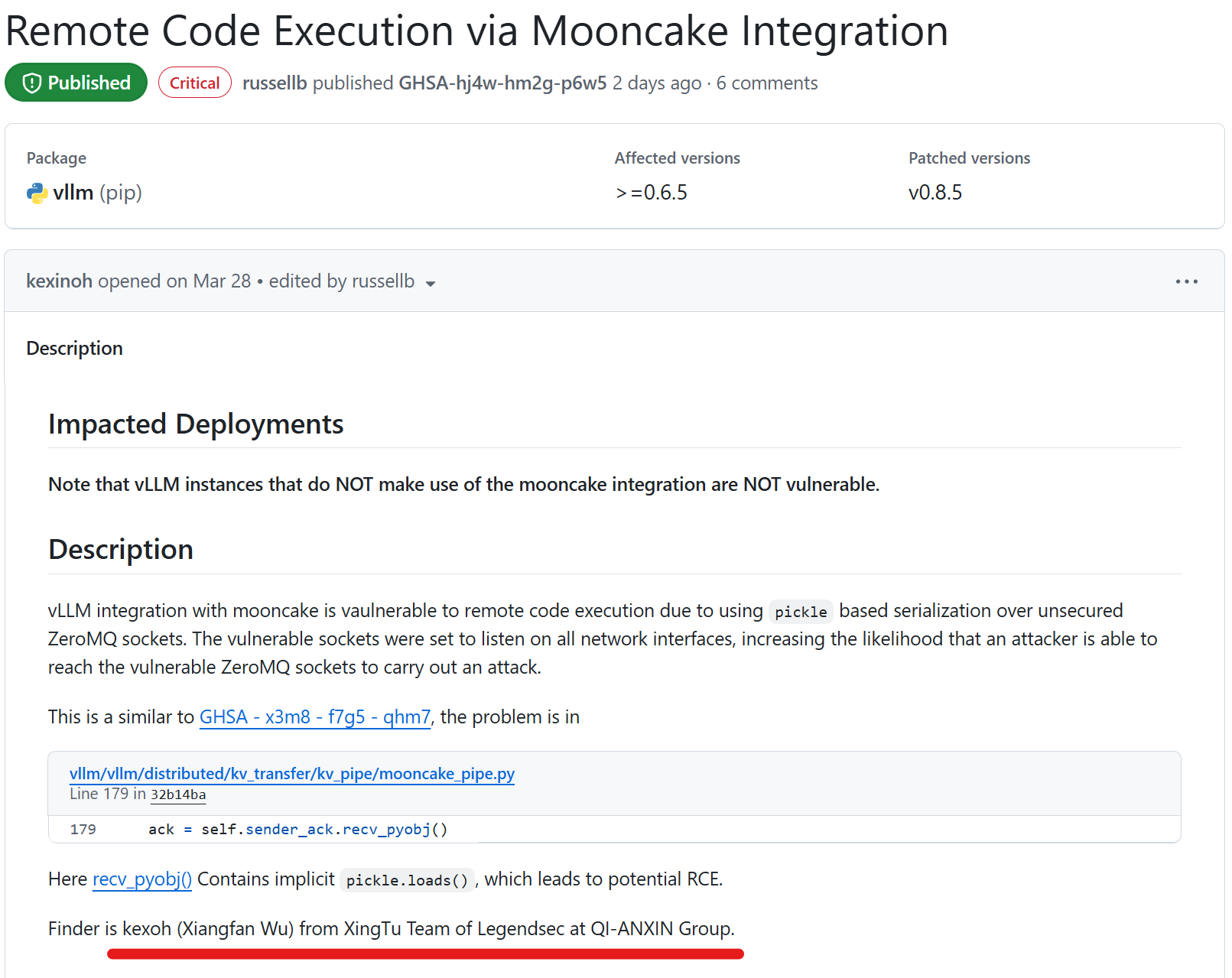Screen dimensions: 1232x978
Task: Open commit 32b14ba link
Action: 178,794
